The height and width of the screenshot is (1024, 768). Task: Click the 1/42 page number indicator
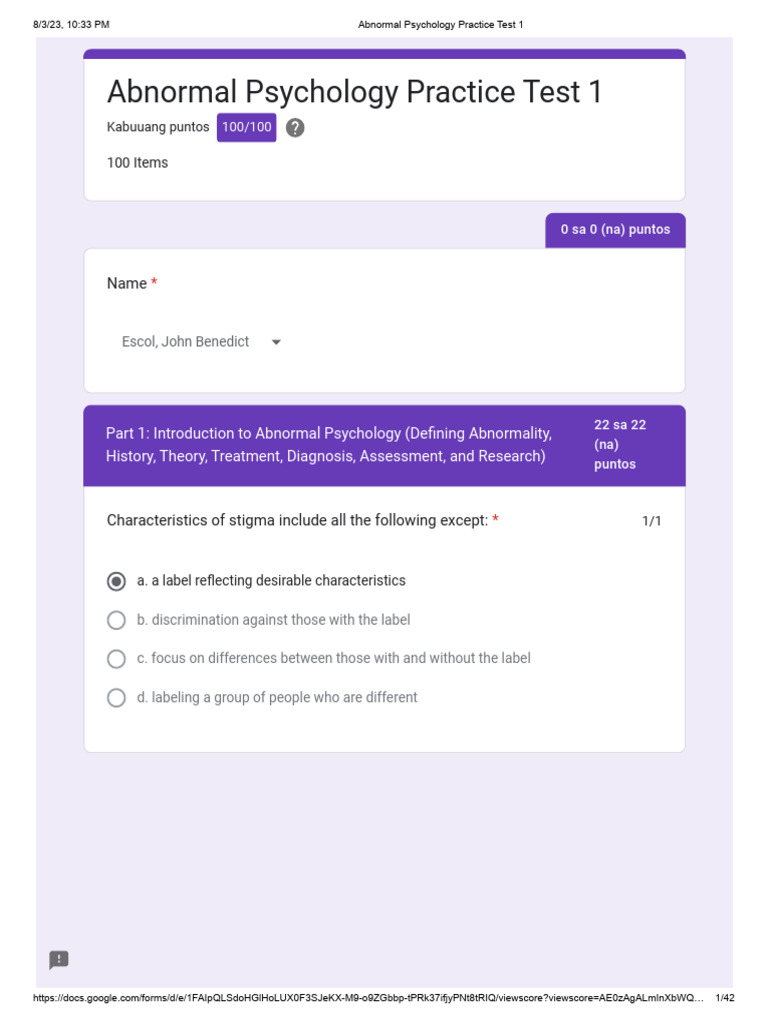pyautogui.click(x=725, y=998)
